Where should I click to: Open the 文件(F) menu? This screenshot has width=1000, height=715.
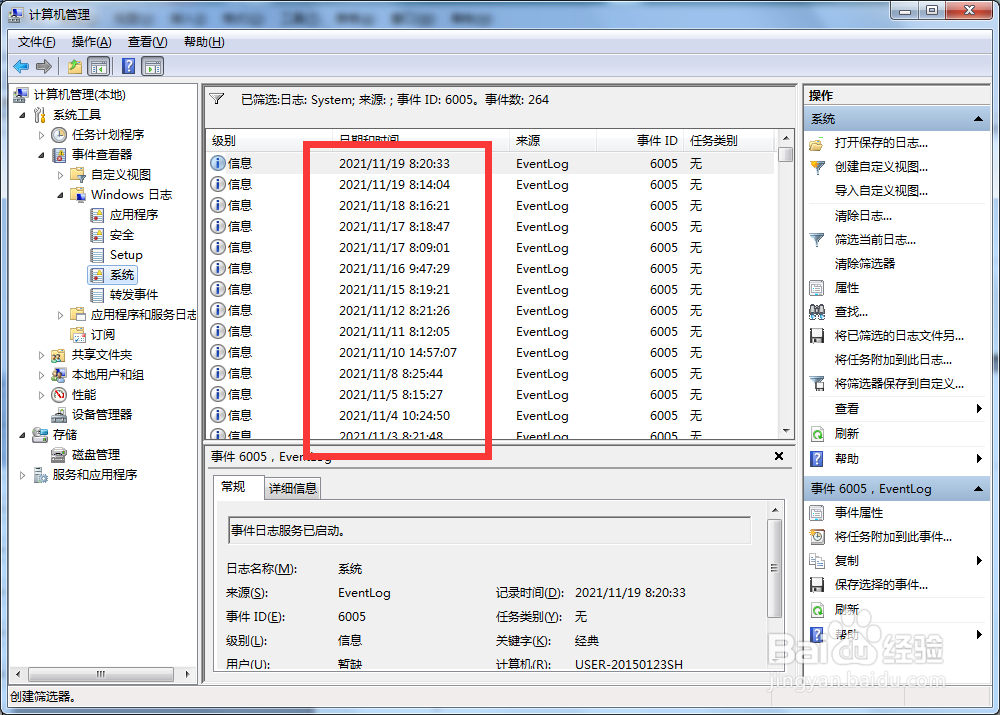(36, 42)
